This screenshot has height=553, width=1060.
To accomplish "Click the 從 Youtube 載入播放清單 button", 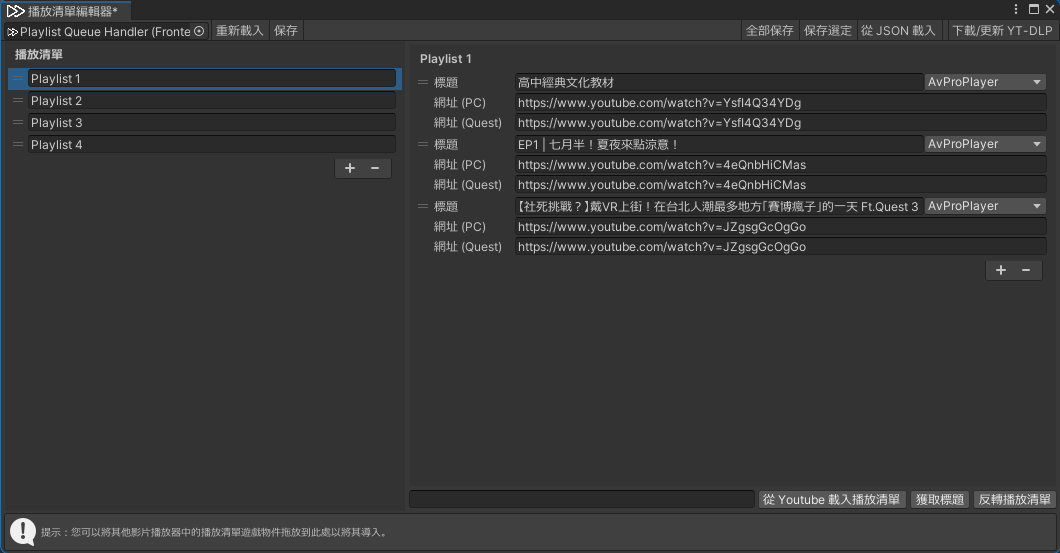I will point(832,499).
